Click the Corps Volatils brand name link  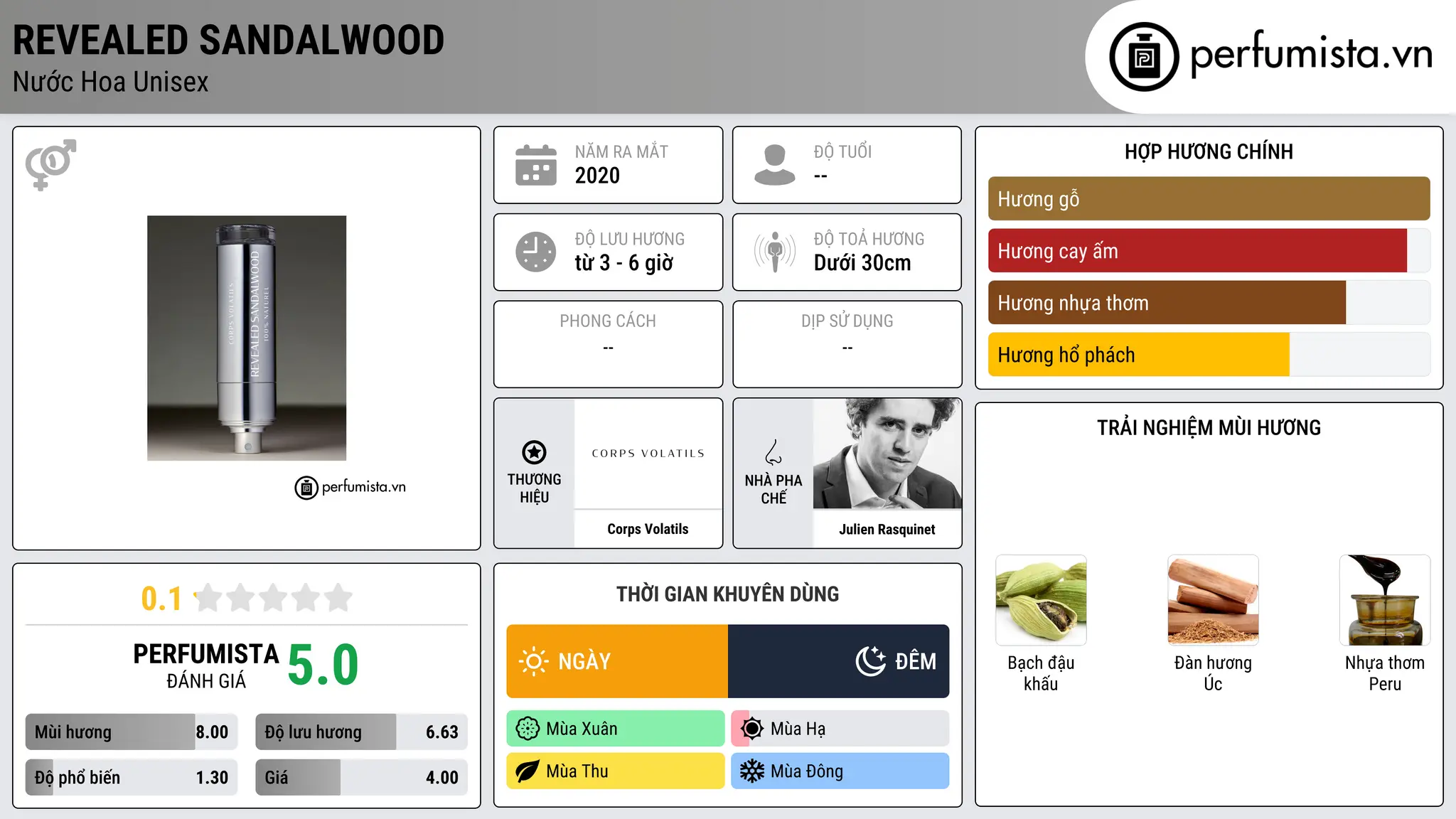coord(648,529)
